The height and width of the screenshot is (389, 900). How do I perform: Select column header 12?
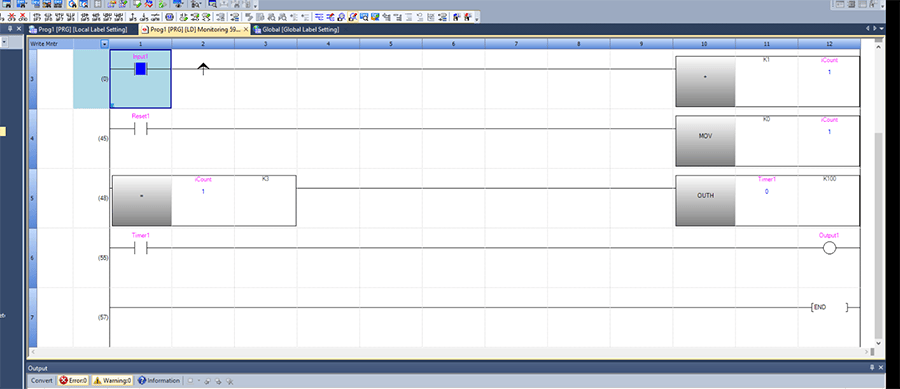[829, 44]
